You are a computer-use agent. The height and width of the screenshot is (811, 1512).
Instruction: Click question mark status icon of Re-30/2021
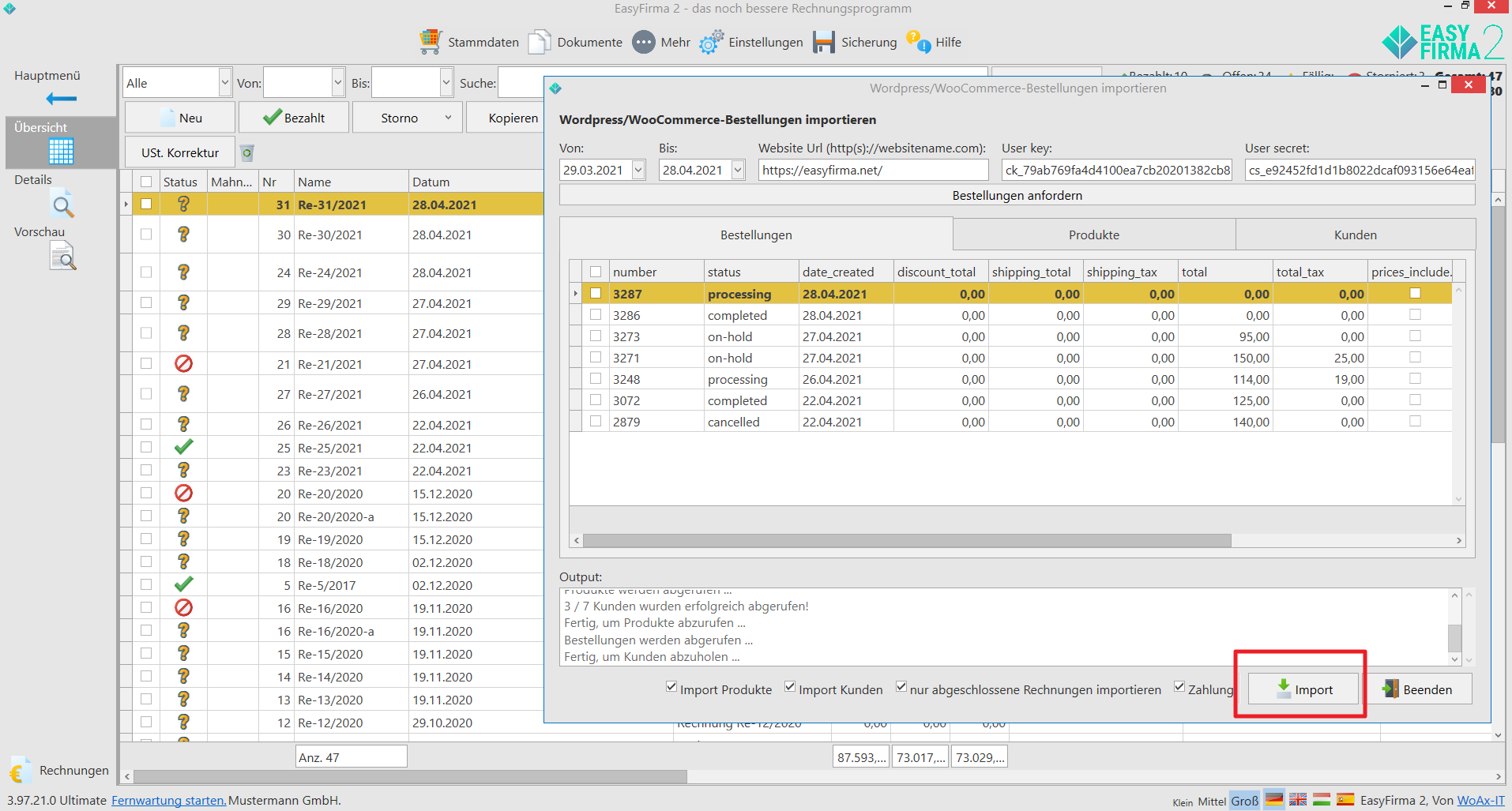[183, 235]
